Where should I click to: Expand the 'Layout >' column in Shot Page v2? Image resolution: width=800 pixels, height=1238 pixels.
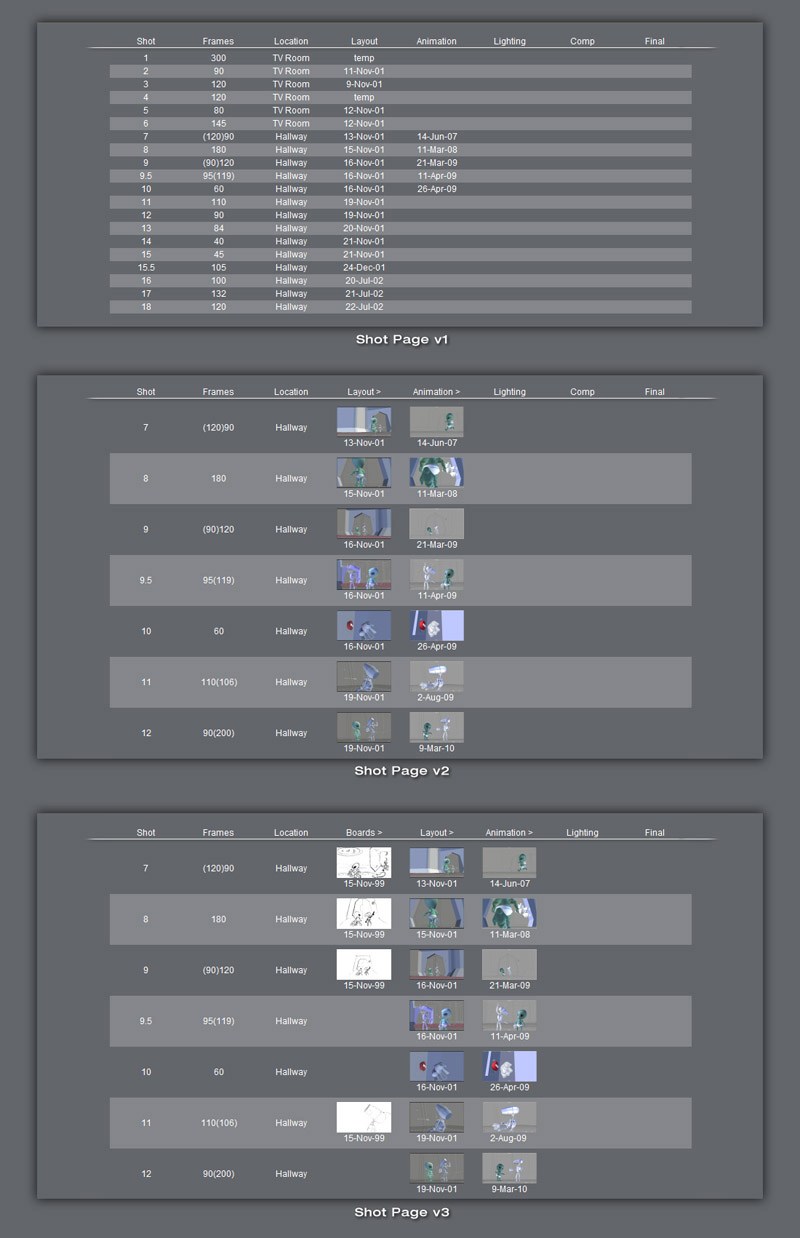[364, 392]
